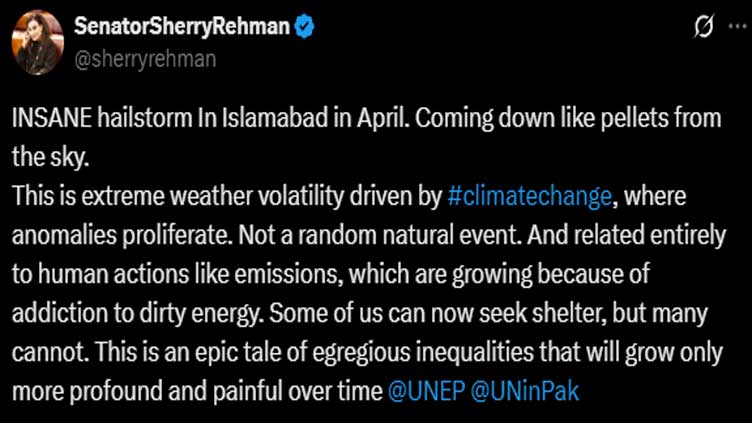Open Sherry Rehman's profile picture
Image resolution: width=752 pixels, height=423 pixels.
[x=38, y=42]
